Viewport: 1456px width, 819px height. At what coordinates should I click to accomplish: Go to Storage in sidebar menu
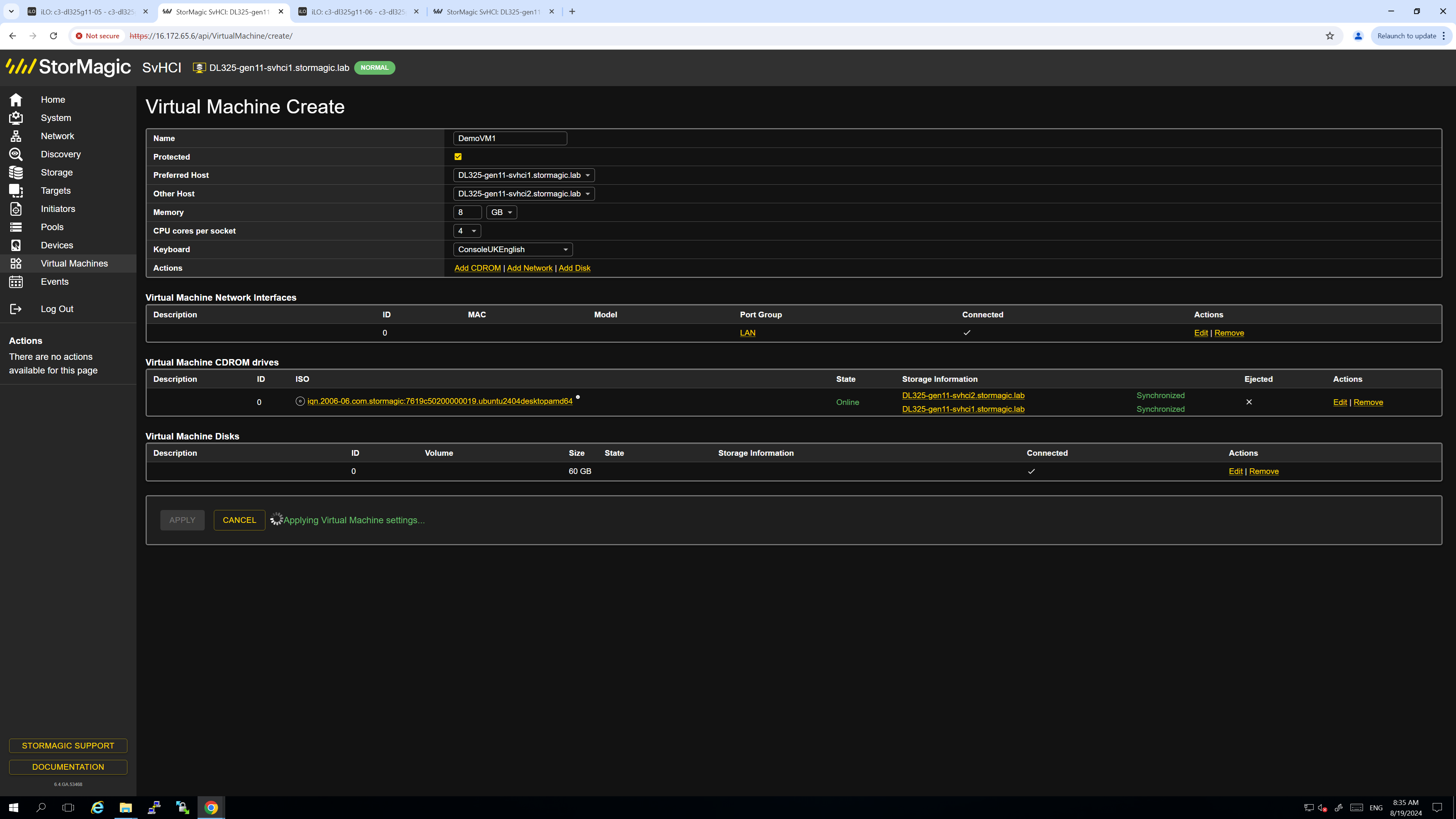click(x=56, y=173)
